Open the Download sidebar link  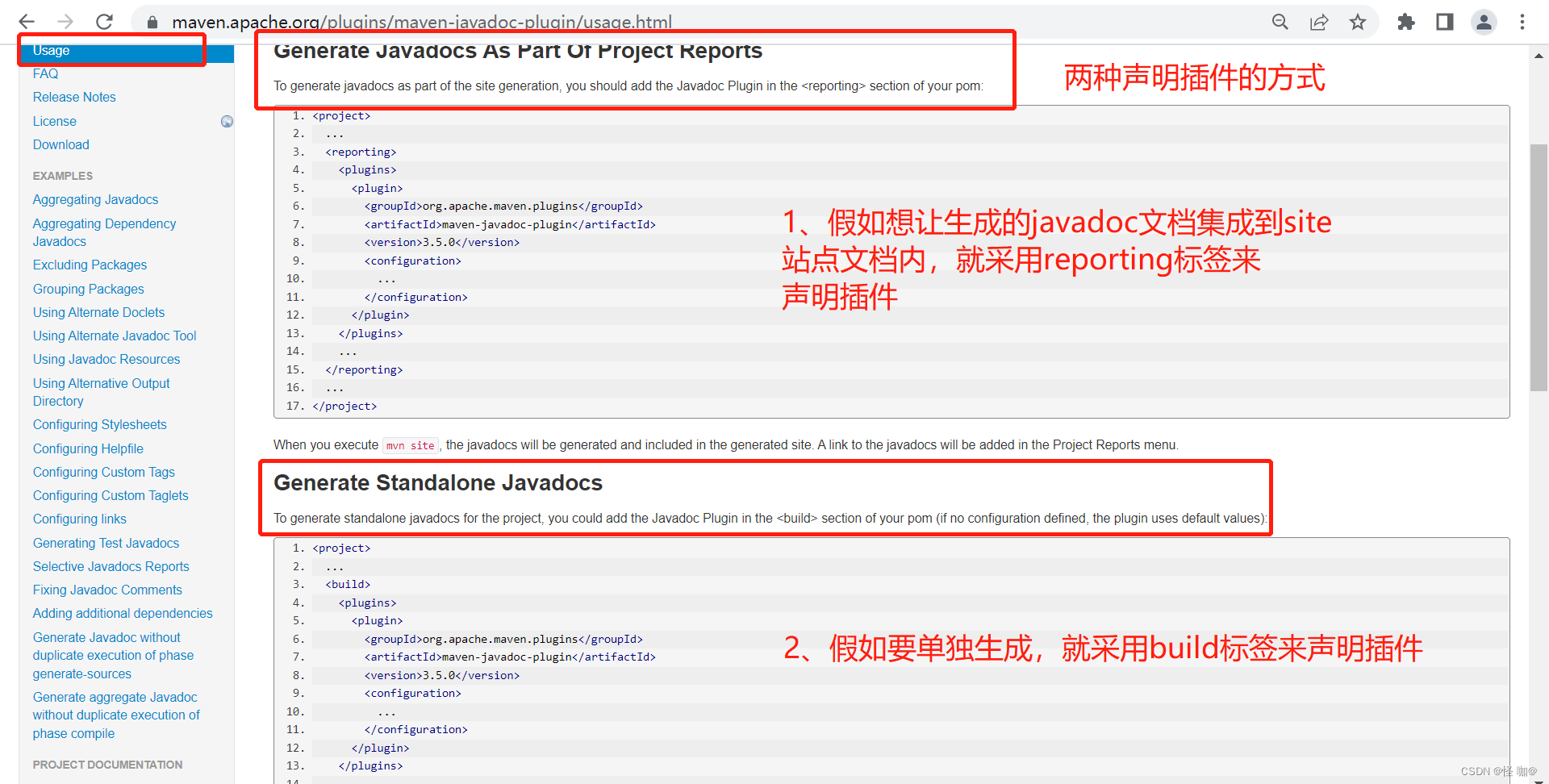point(61,144)
